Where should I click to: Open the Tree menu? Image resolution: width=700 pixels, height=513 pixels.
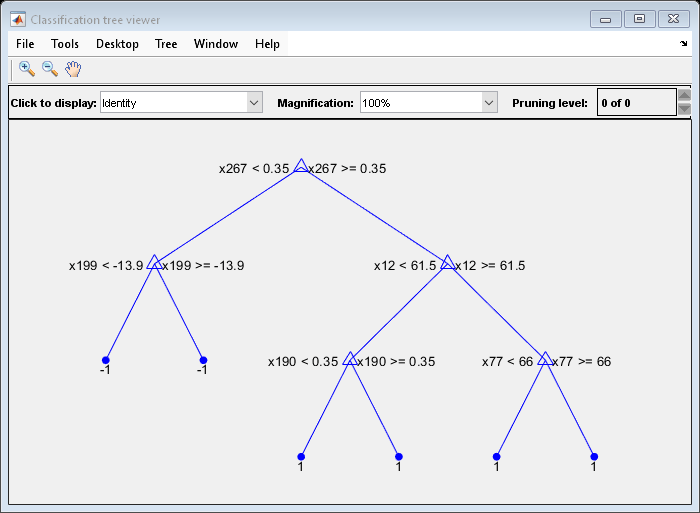166,44
